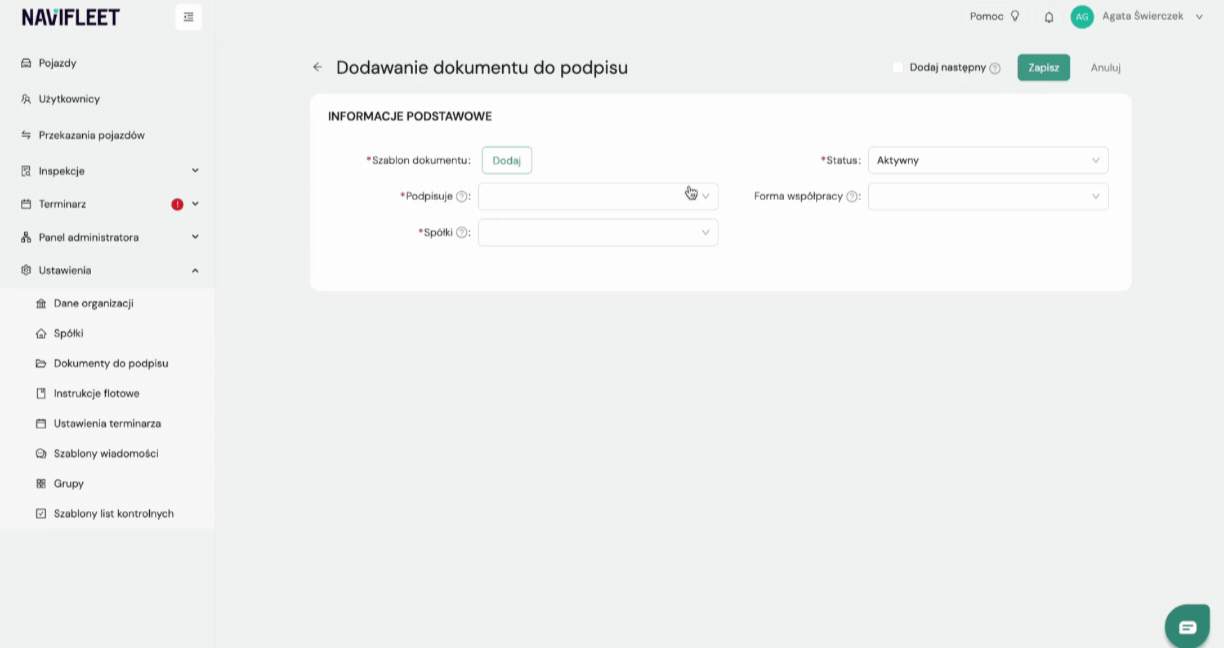Click the help icon next to Podpisuje

462,197
